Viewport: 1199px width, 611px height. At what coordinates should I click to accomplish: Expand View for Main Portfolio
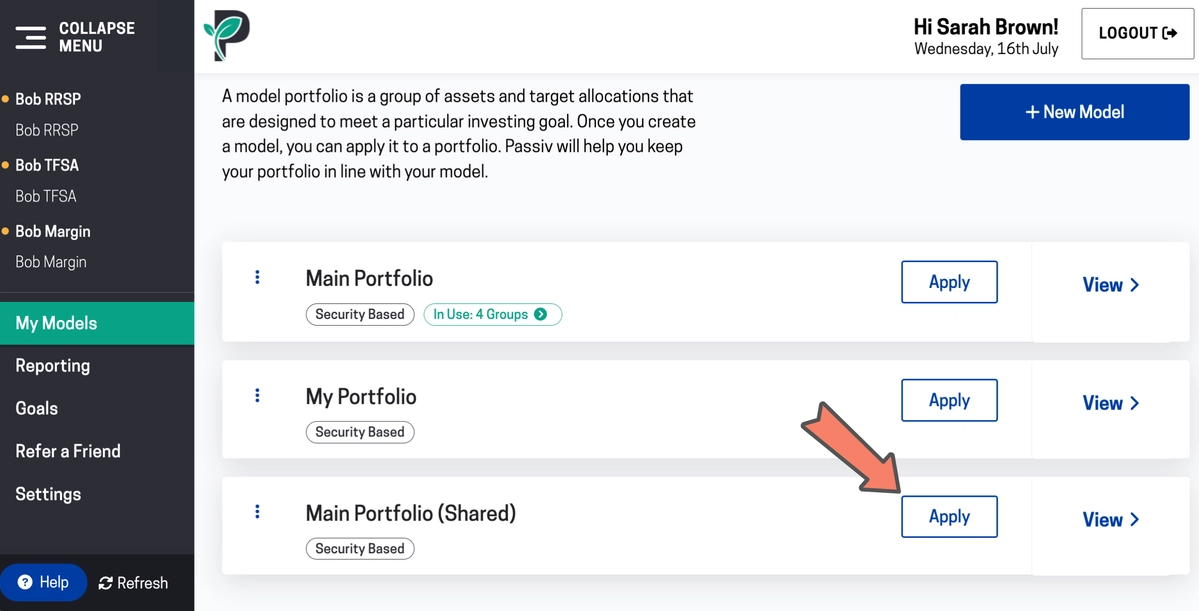click(x=1110, y=284)
